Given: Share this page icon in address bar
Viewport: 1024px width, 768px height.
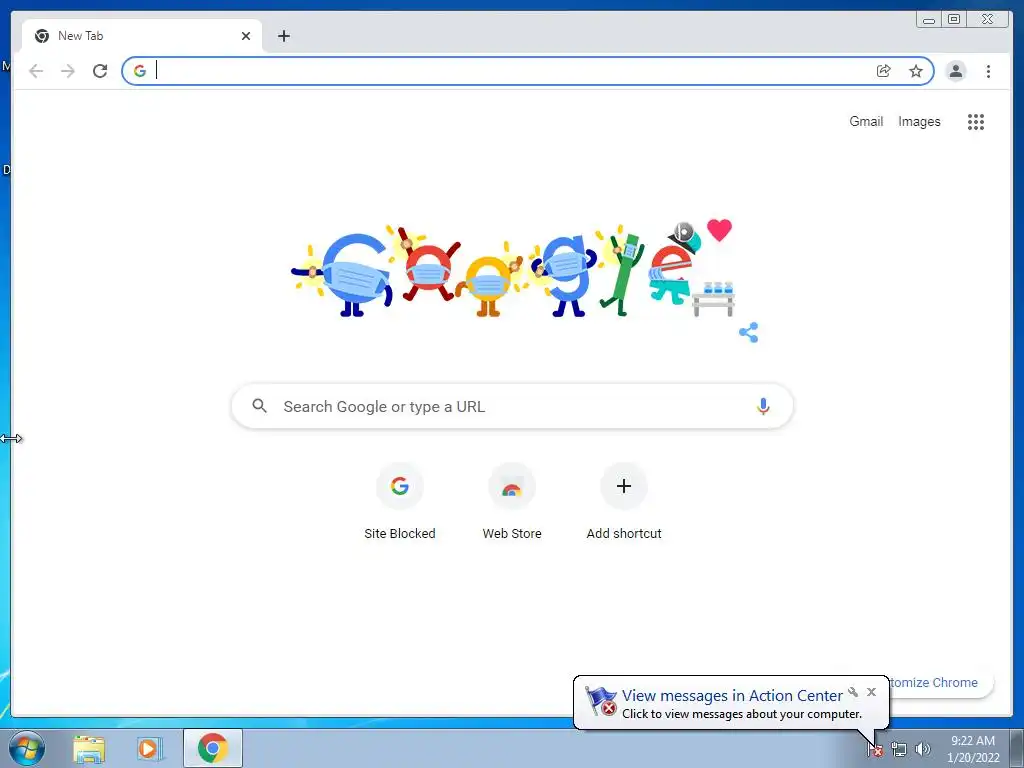Looking at the screenshot, I should [884, 71].
